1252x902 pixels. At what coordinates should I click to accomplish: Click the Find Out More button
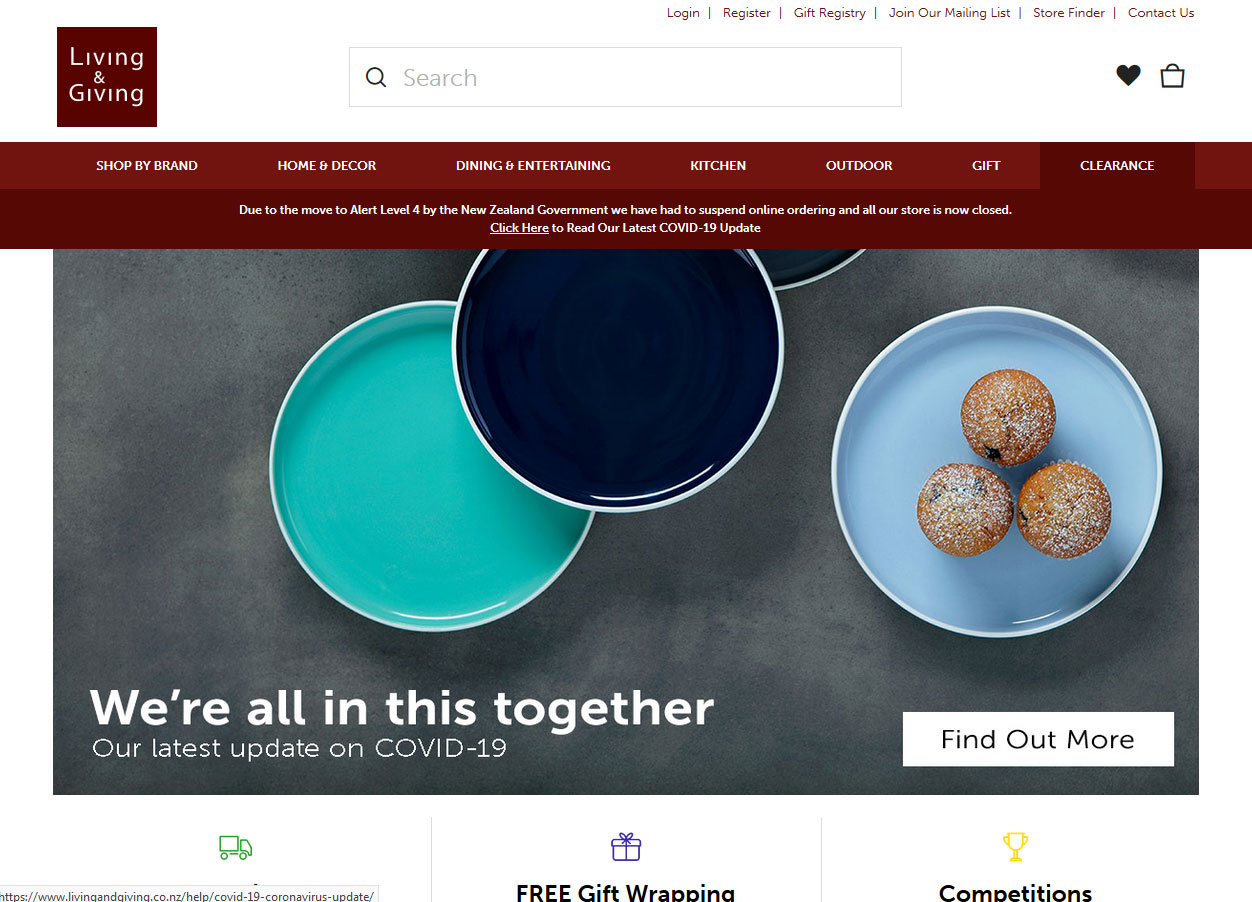click(1038, 739)
